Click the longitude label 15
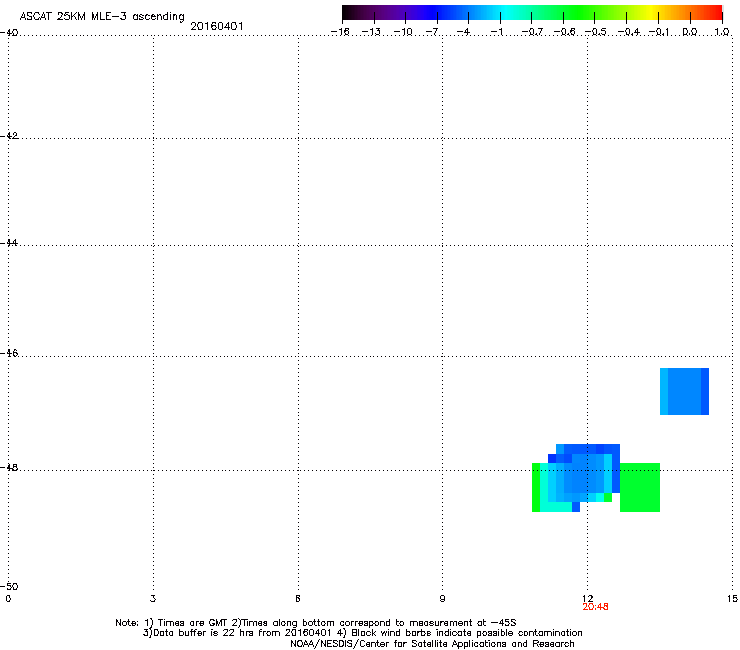This screenshot has height=650, width=740. point(732,599)
